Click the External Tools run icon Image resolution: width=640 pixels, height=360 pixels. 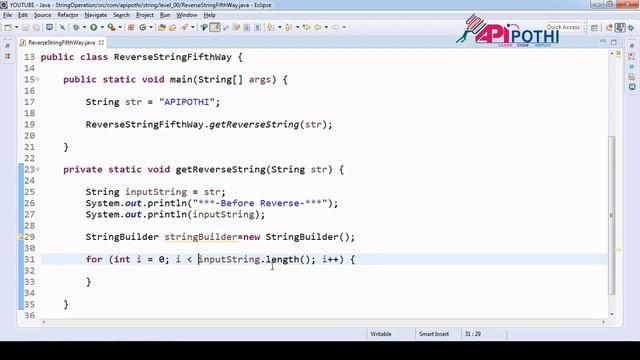point(111,27)
